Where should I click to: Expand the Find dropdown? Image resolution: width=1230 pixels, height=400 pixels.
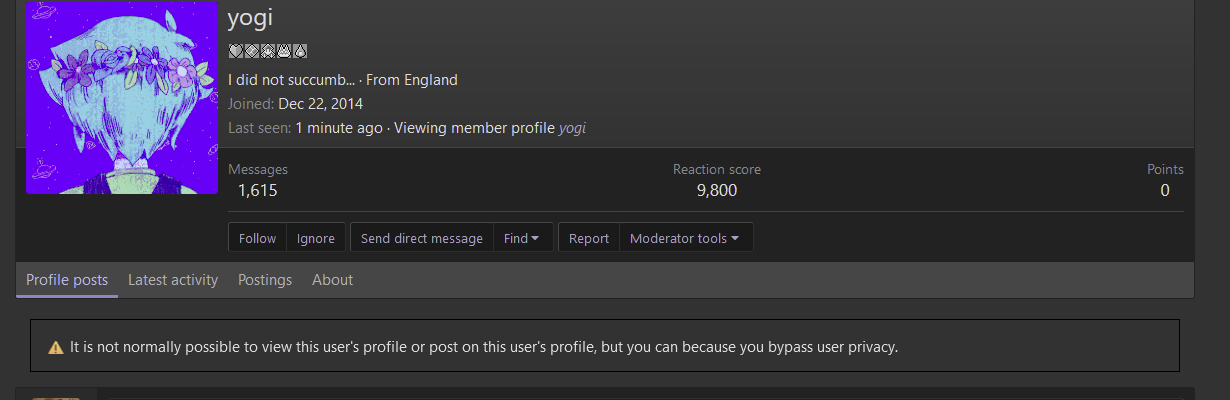(x=523, y=238)
